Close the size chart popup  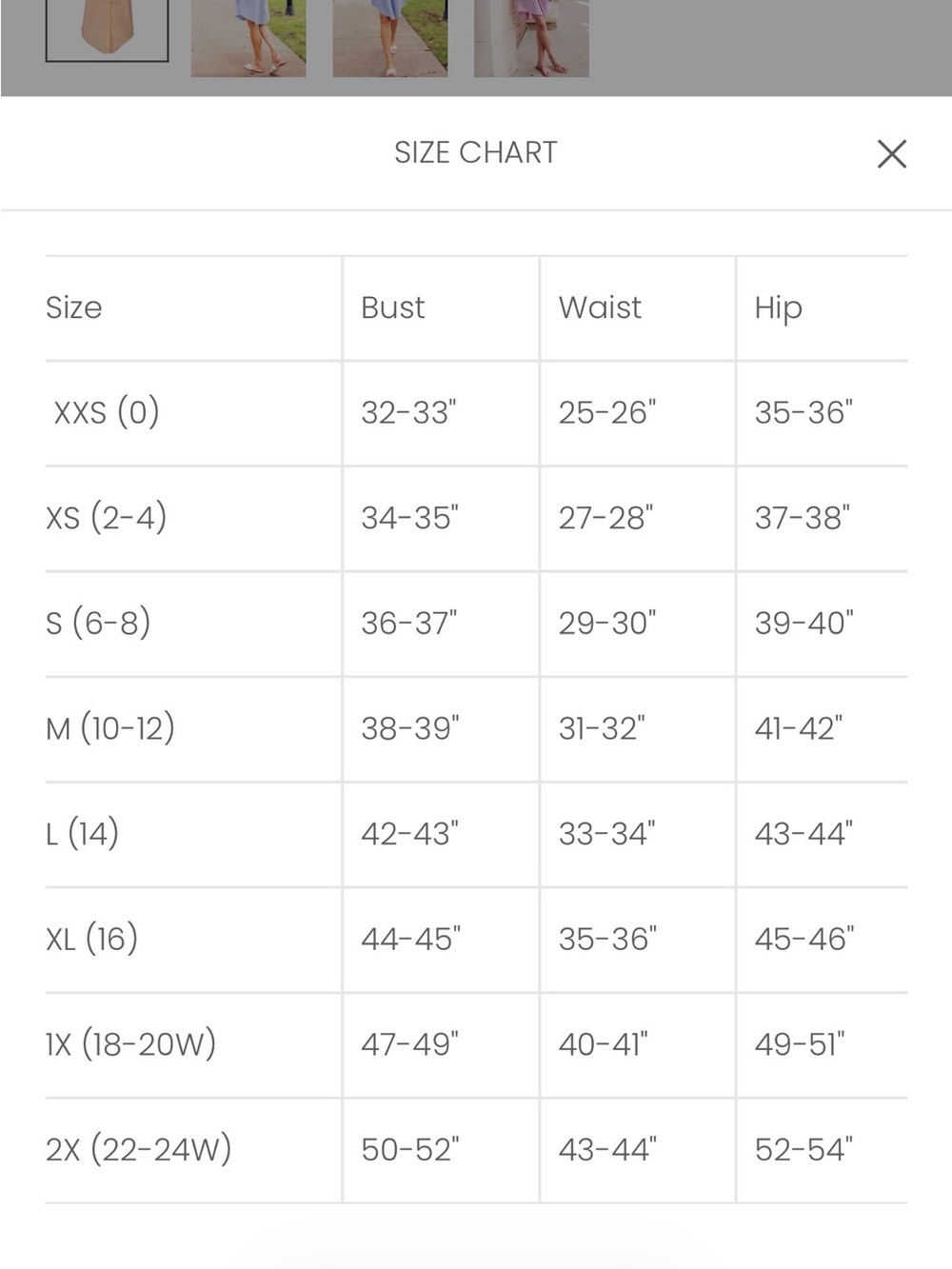(891, 153)
